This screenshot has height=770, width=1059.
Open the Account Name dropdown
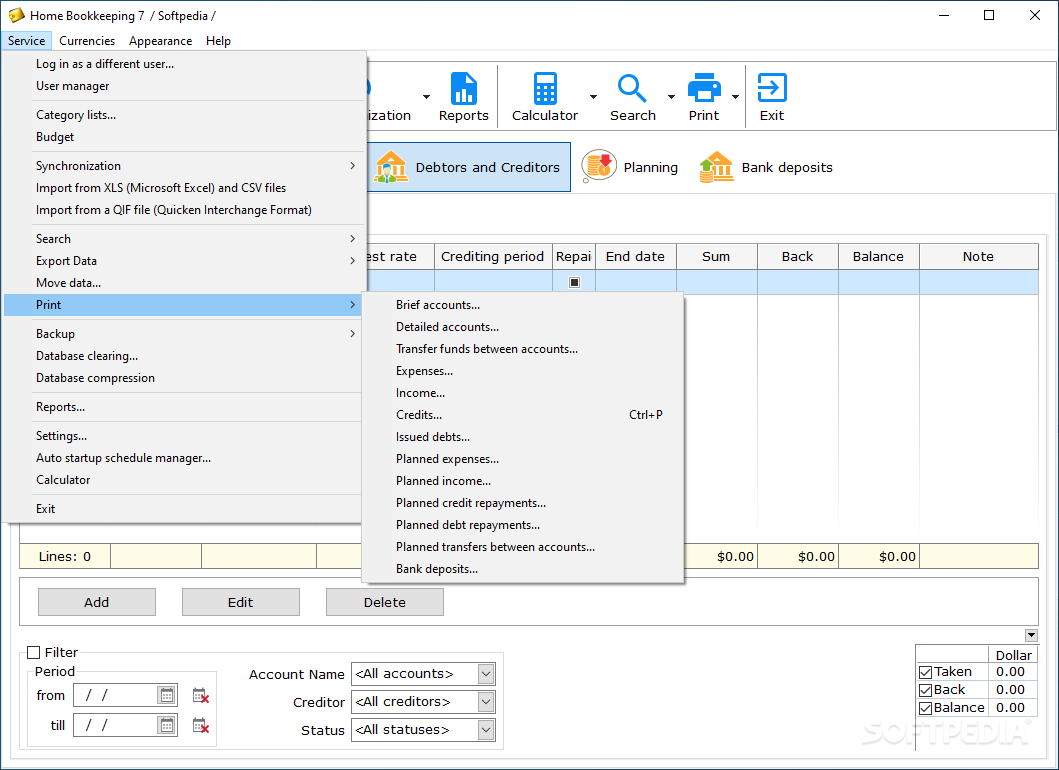(486, 673)
